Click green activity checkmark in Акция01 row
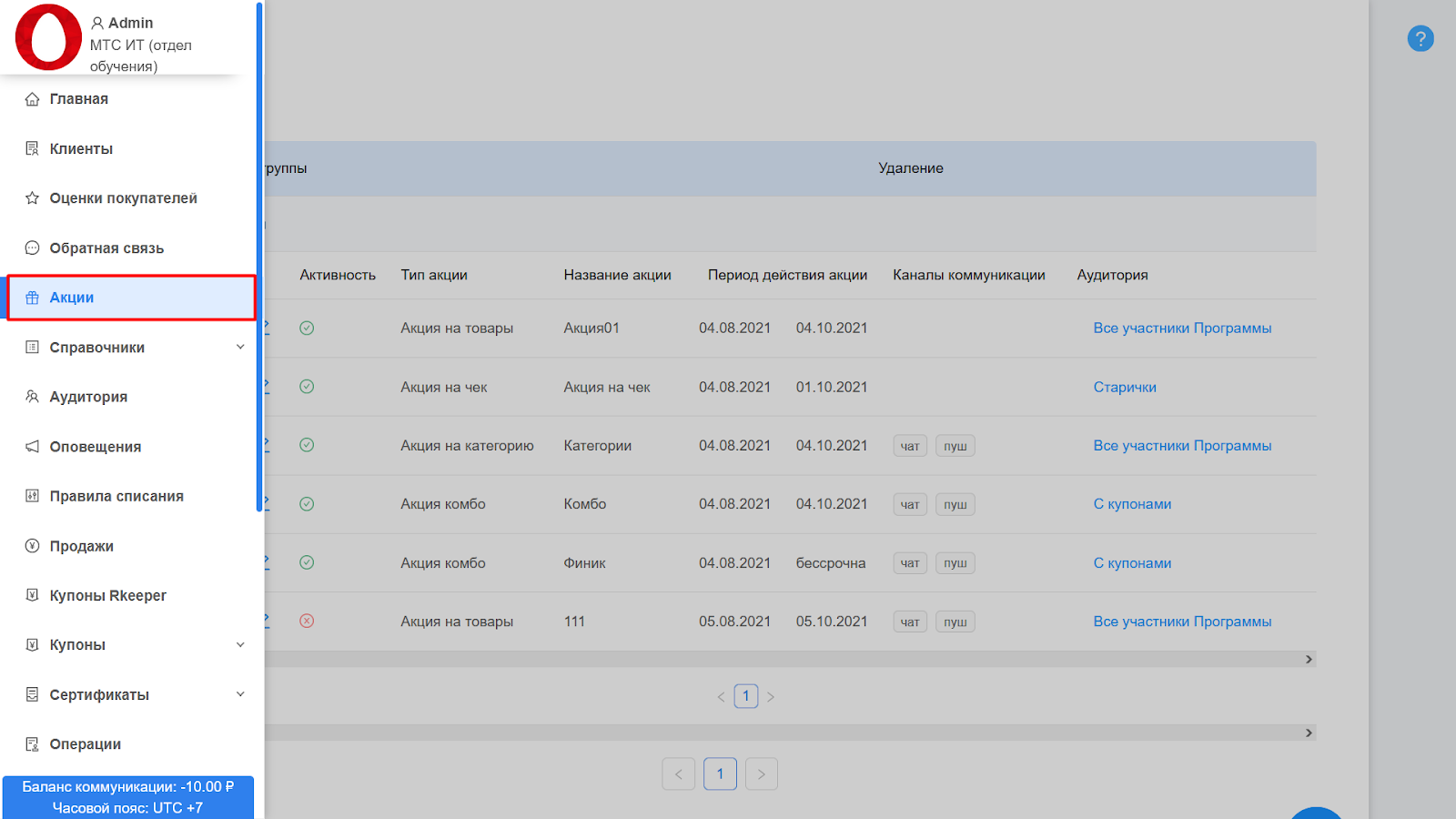The width and height of the screenshot is (1456, 819). tap(307, 328)
